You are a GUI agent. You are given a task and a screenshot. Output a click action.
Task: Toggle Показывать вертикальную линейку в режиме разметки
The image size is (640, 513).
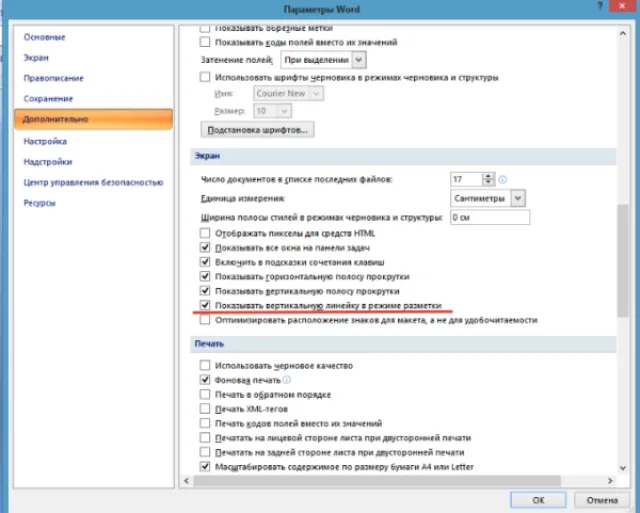click(x=205, y=305)
